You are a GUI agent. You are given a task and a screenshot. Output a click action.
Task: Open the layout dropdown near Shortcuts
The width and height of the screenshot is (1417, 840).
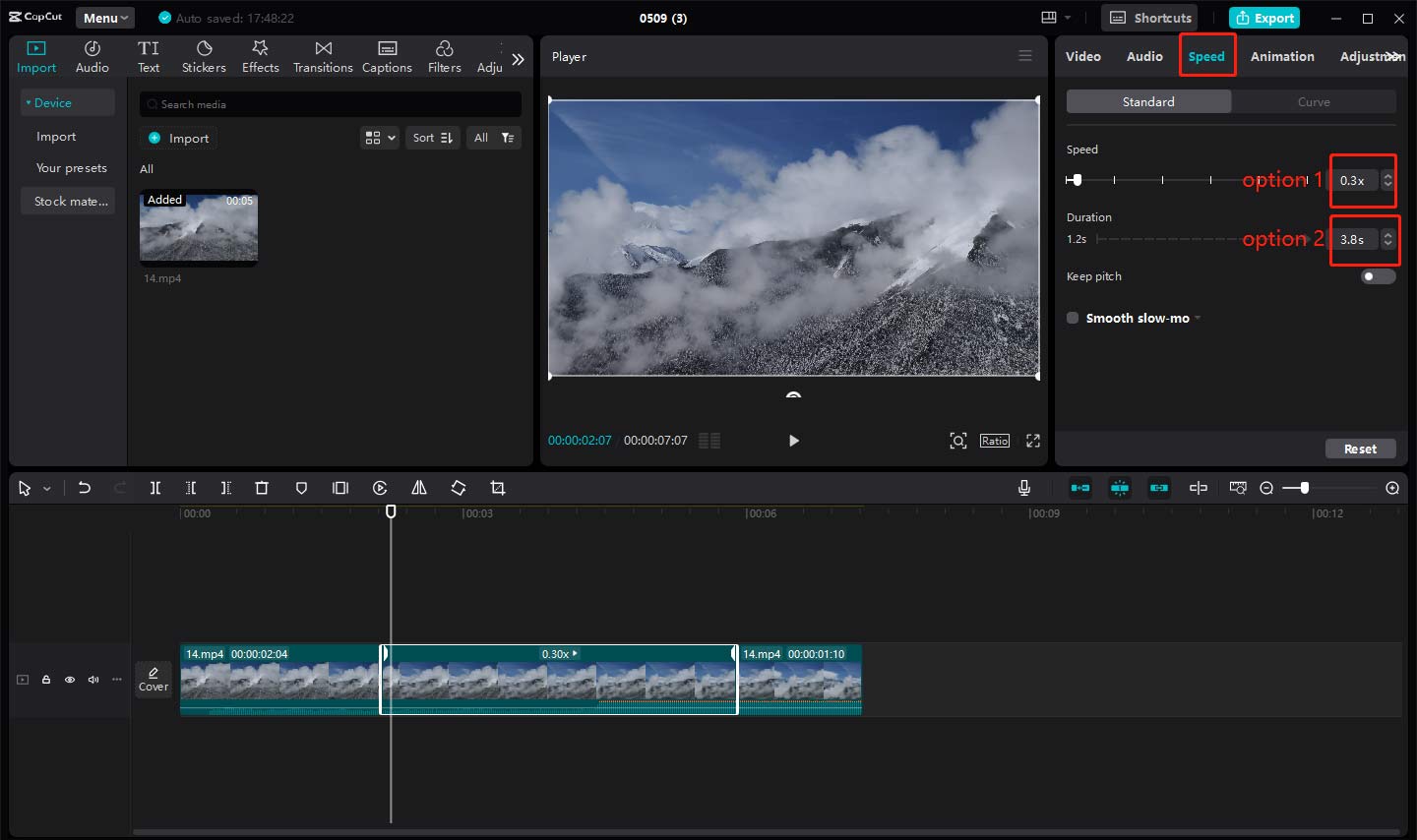pos(1055,18)
